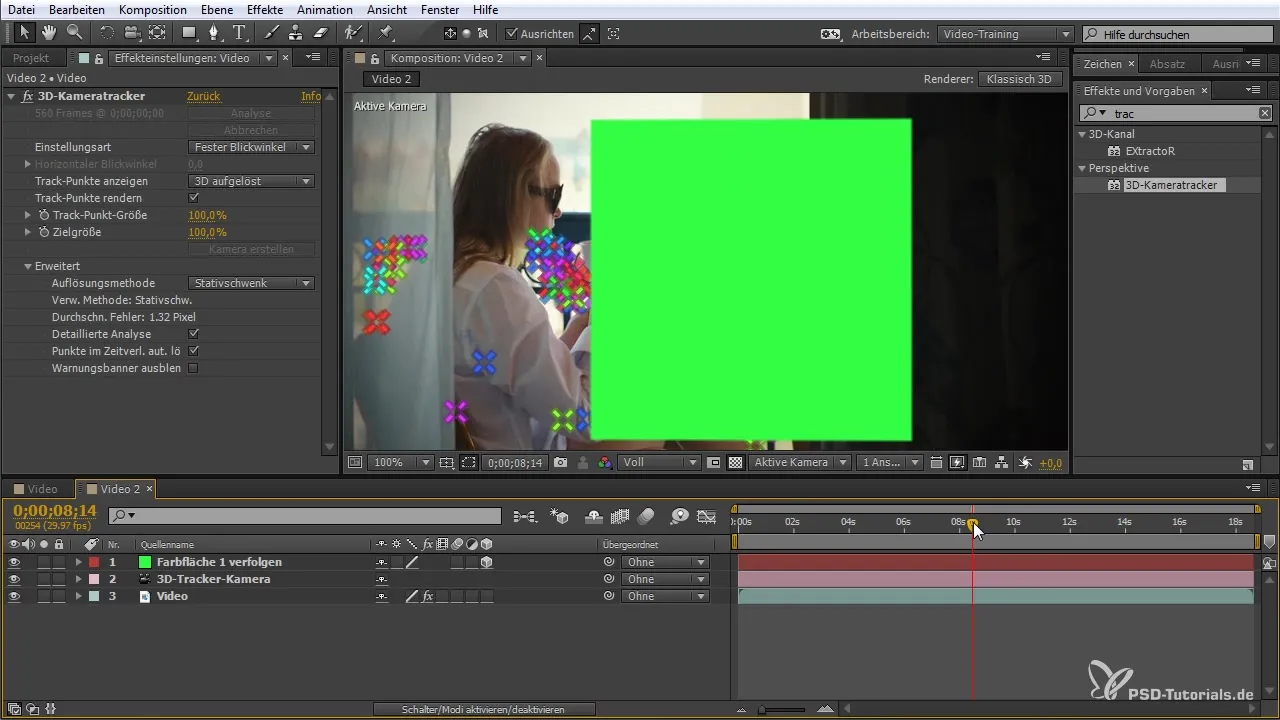This screenshot has height=720, width=1280.
Task: Toggle transparency grid in viewer
Action: [736, 463]
